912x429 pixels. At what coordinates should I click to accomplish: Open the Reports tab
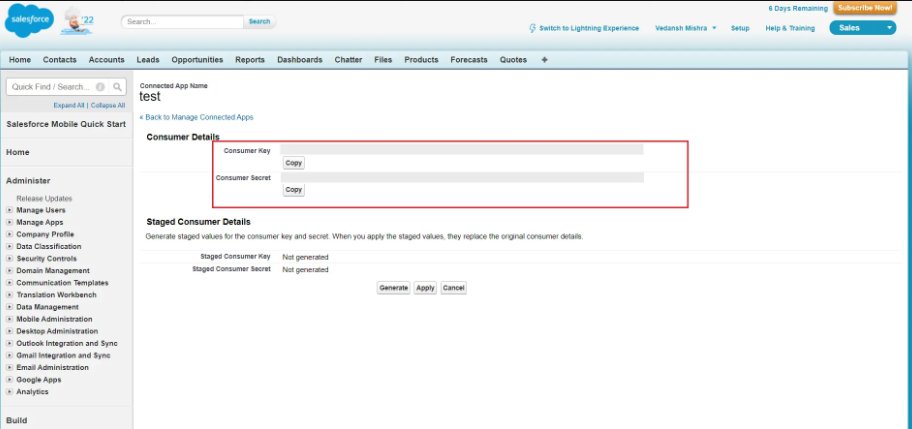pos(250,59)
